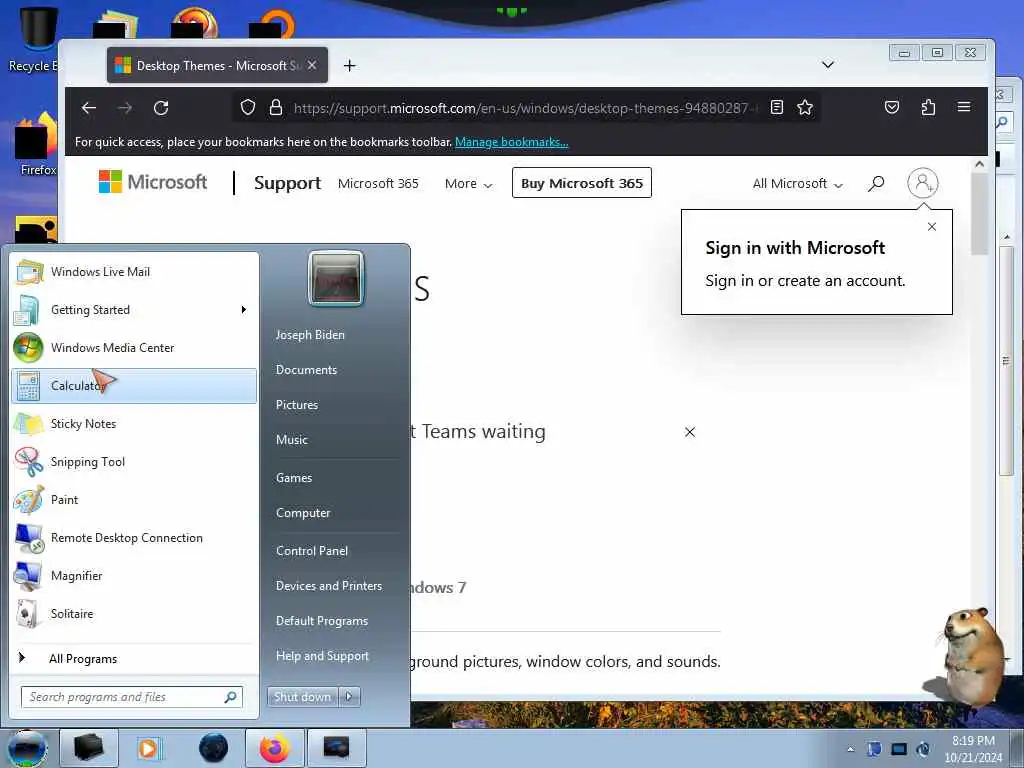
Task: Open Documents from Start menu
Action: [x=306, y=370]
